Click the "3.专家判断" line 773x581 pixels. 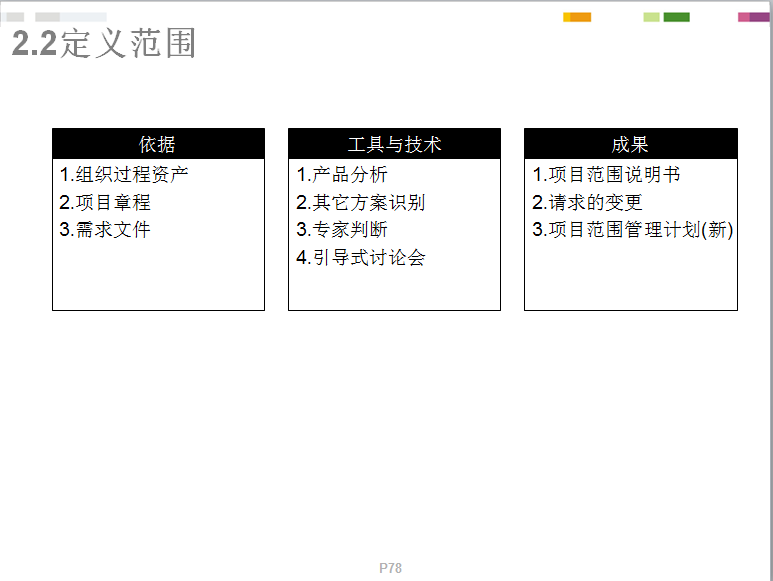[342, 230]
